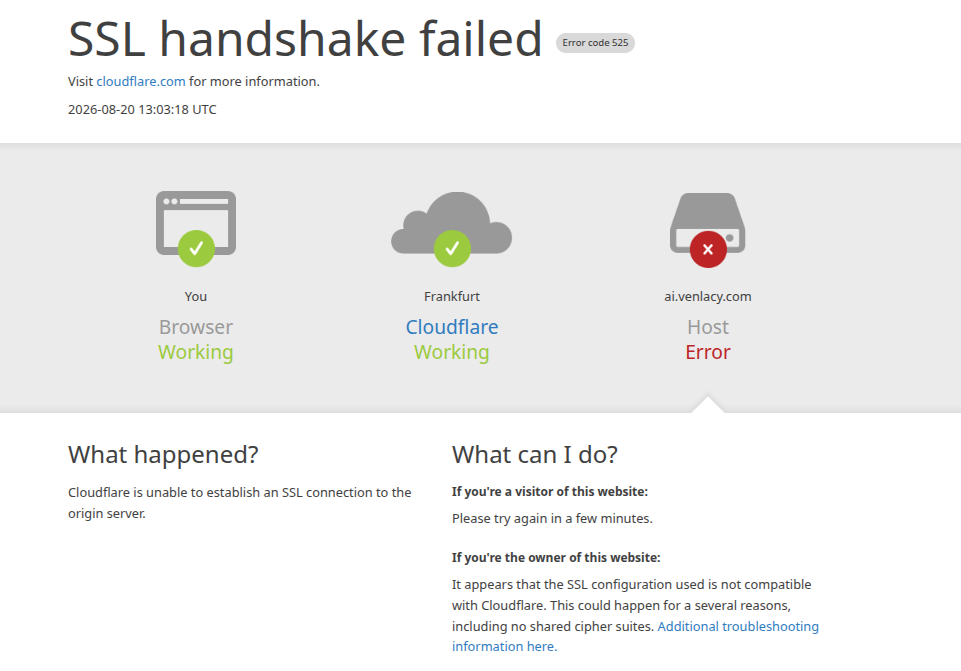Click the Working status under Cloudflare
This screenshot has height=671, width=961.
coord(452,352)
